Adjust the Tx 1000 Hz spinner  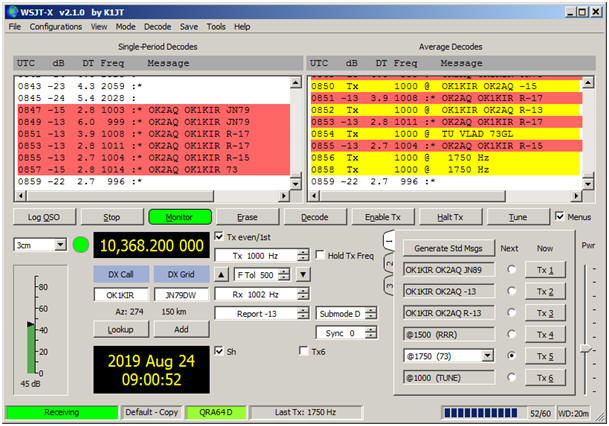pyautogui.click(x=262, y=256)
